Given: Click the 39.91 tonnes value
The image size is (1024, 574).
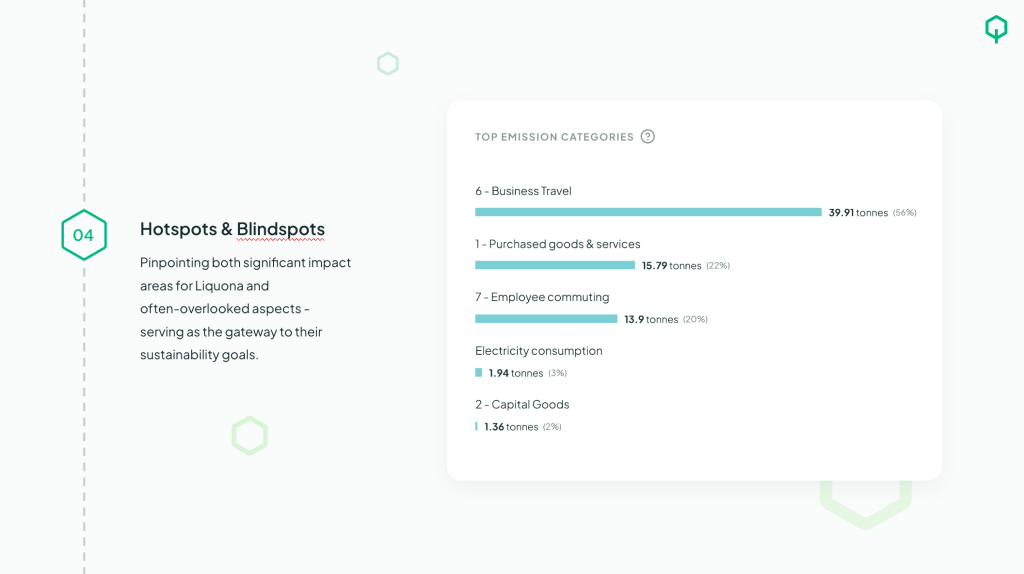Looking at the screenshot, I should 858,212.
